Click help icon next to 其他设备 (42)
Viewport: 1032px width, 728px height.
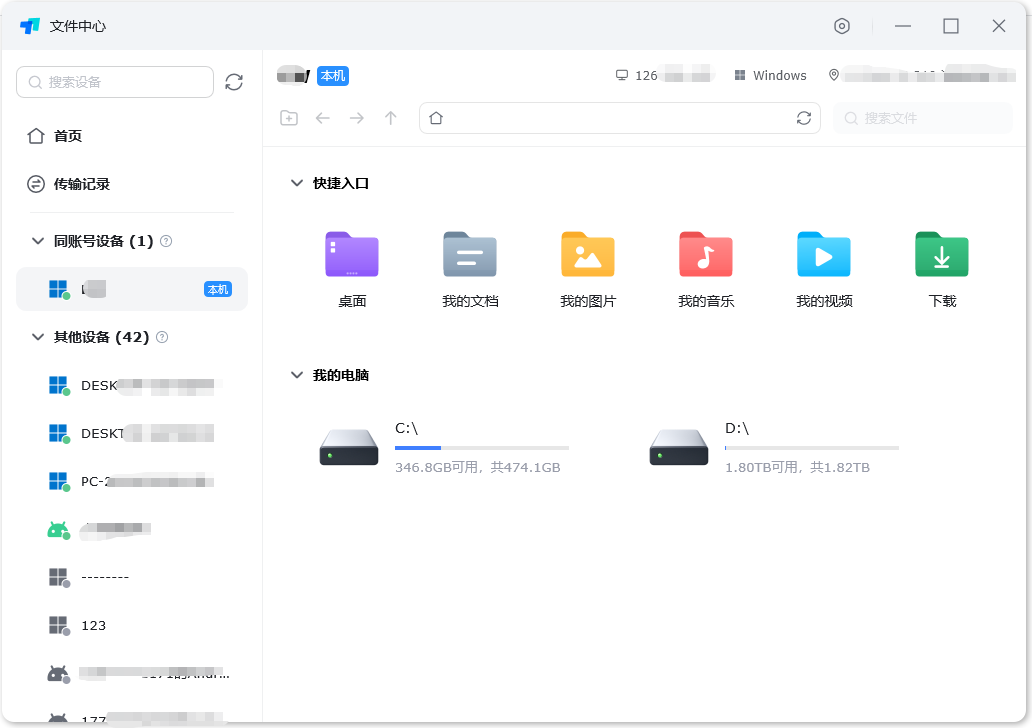(x=163, y=337)
